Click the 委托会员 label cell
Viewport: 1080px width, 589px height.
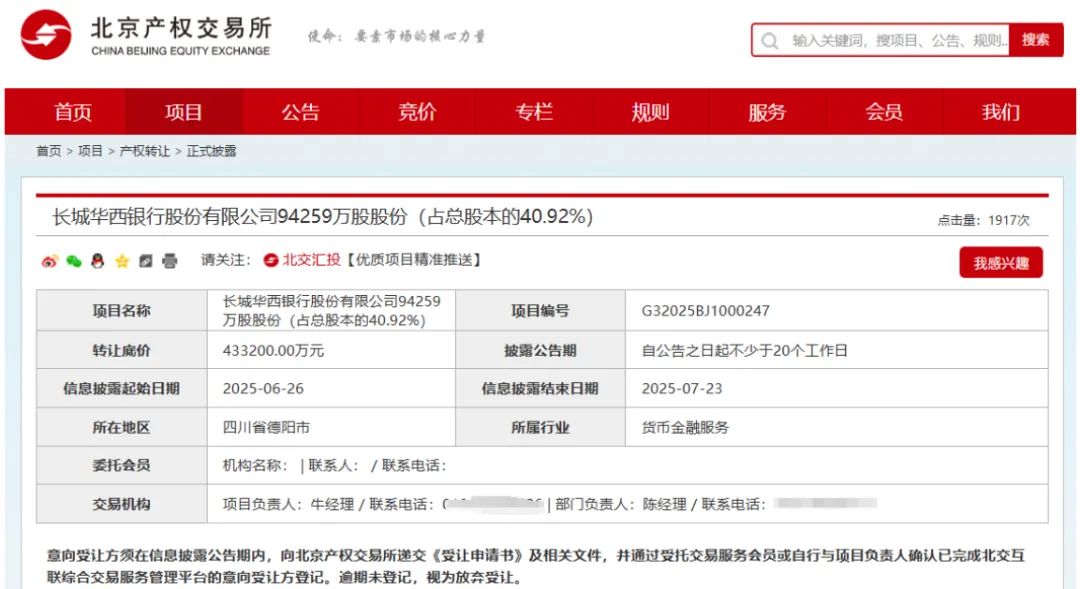[x=122, y=466]
